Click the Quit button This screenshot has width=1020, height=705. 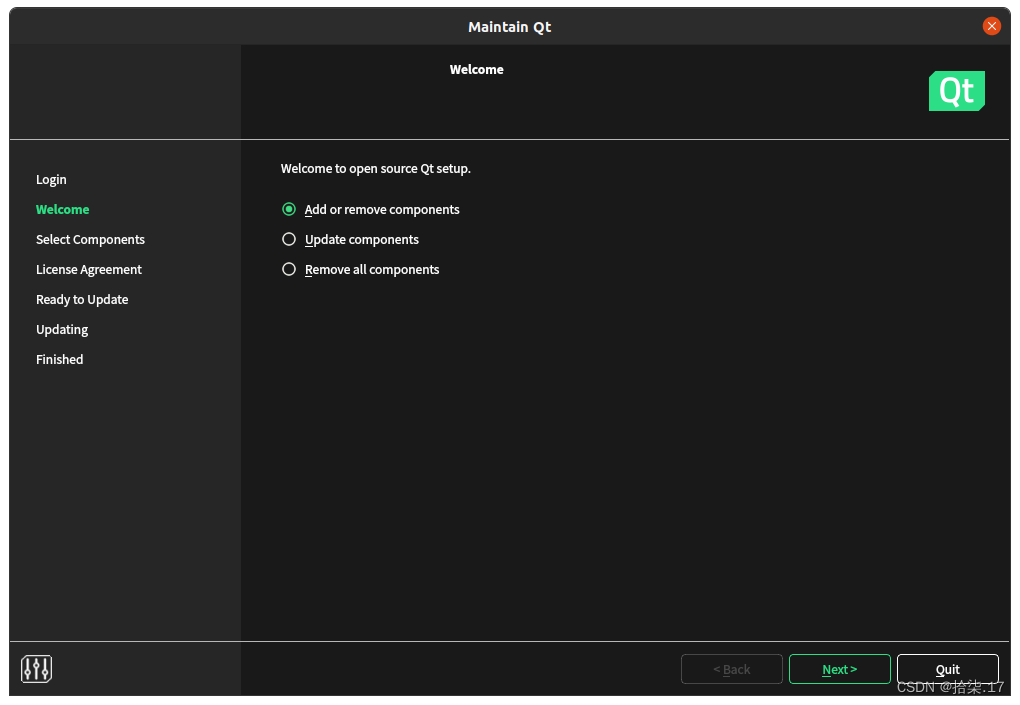(x=947, y=669)
